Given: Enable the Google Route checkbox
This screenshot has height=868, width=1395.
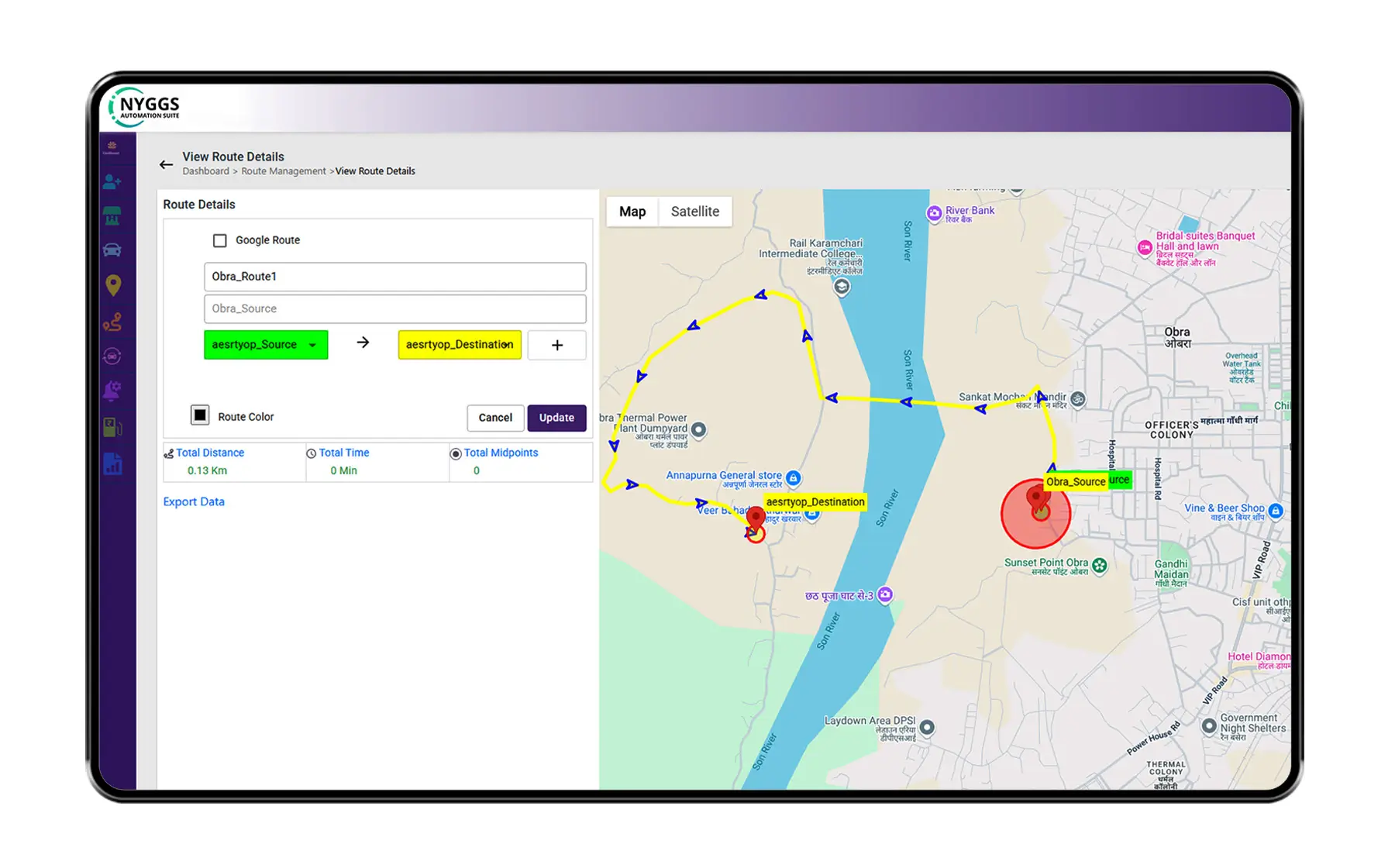Looking at the screenshot, I should [x=220, y=240].
